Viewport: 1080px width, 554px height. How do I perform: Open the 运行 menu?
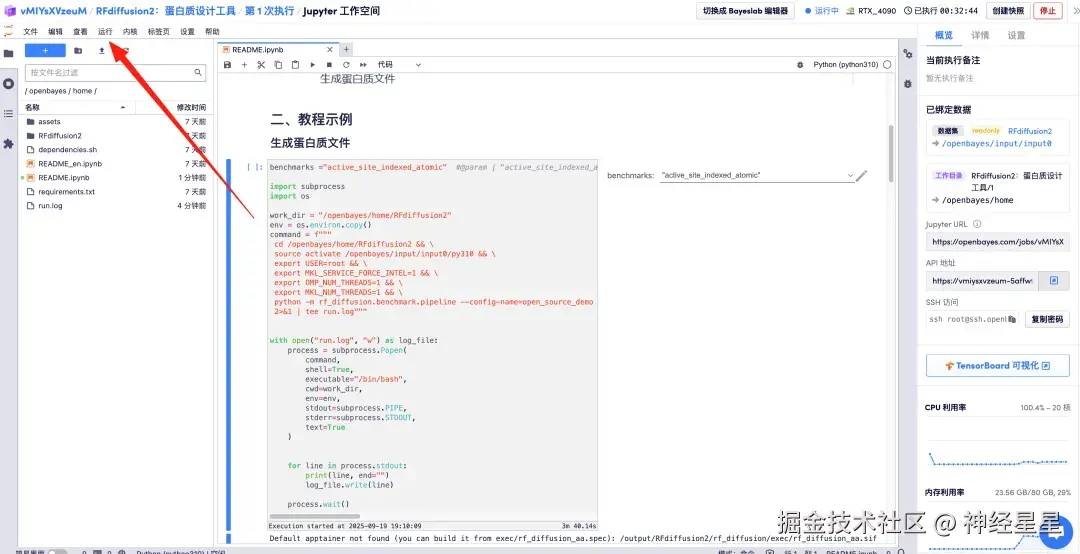[x=105, y=32]
